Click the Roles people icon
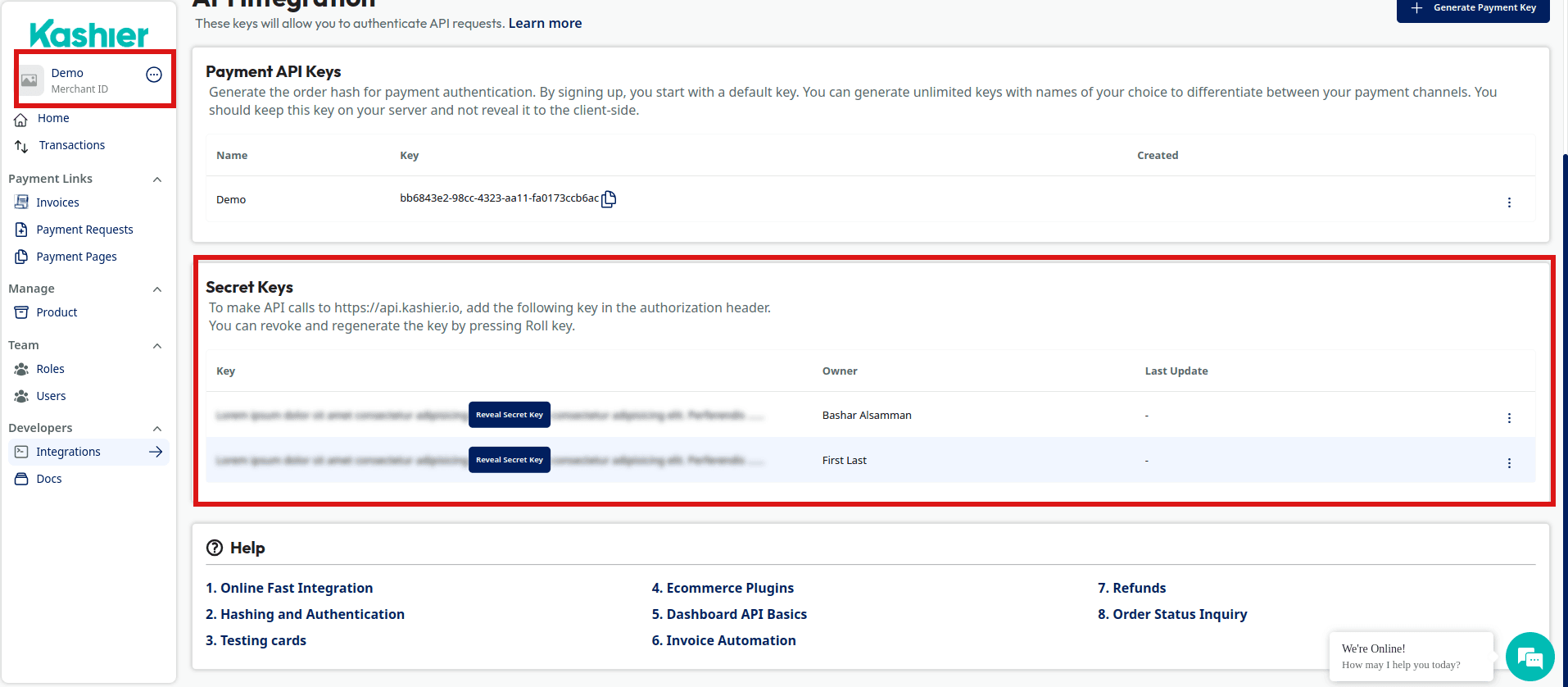The width and height of the screenshot is (1568, 687). click(21, 369)
